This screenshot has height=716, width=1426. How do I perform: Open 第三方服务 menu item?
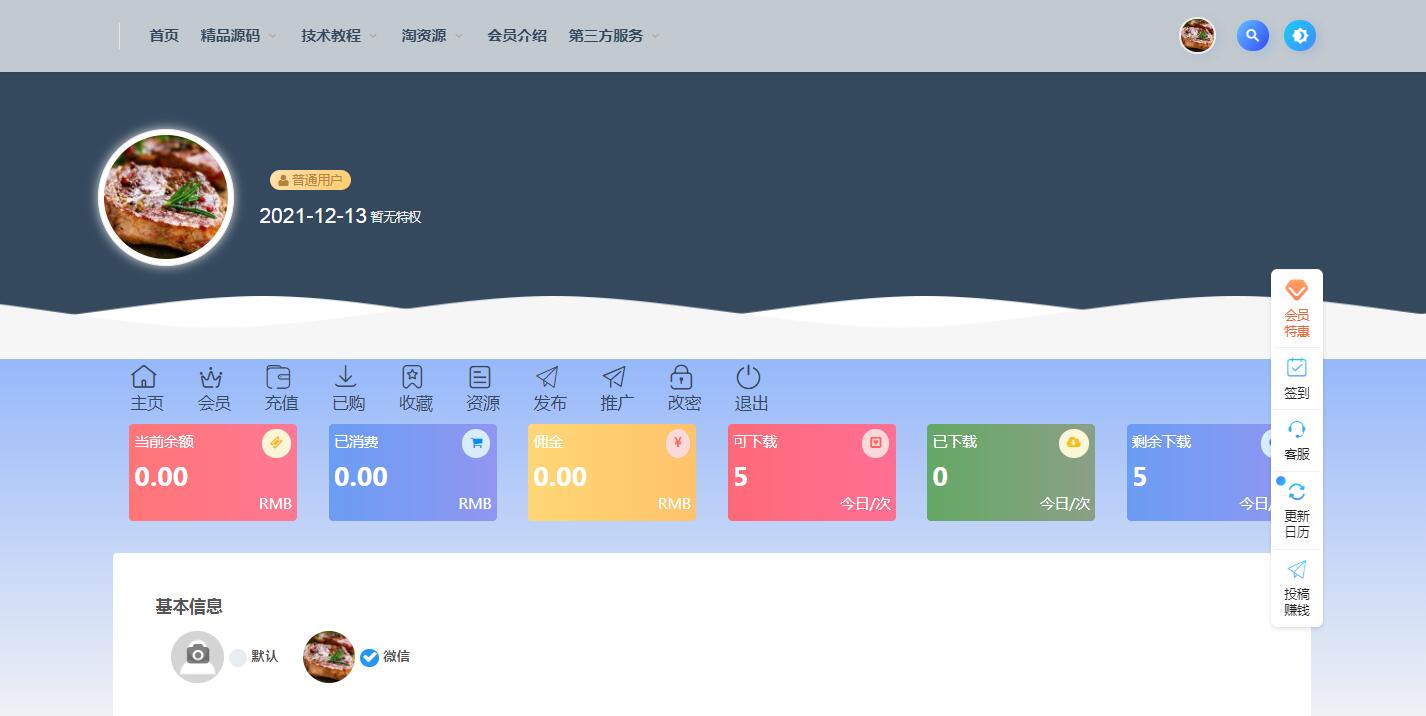pos(606,36)
